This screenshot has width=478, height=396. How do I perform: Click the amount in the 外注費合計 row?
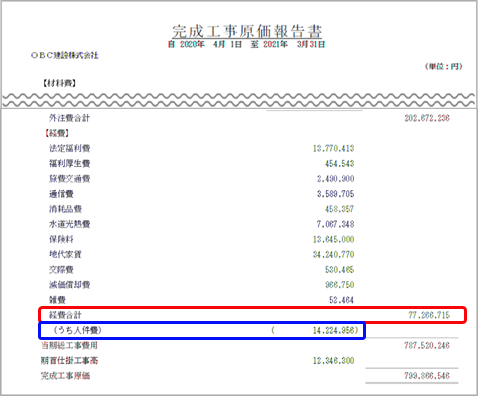(x=427, y=118)
